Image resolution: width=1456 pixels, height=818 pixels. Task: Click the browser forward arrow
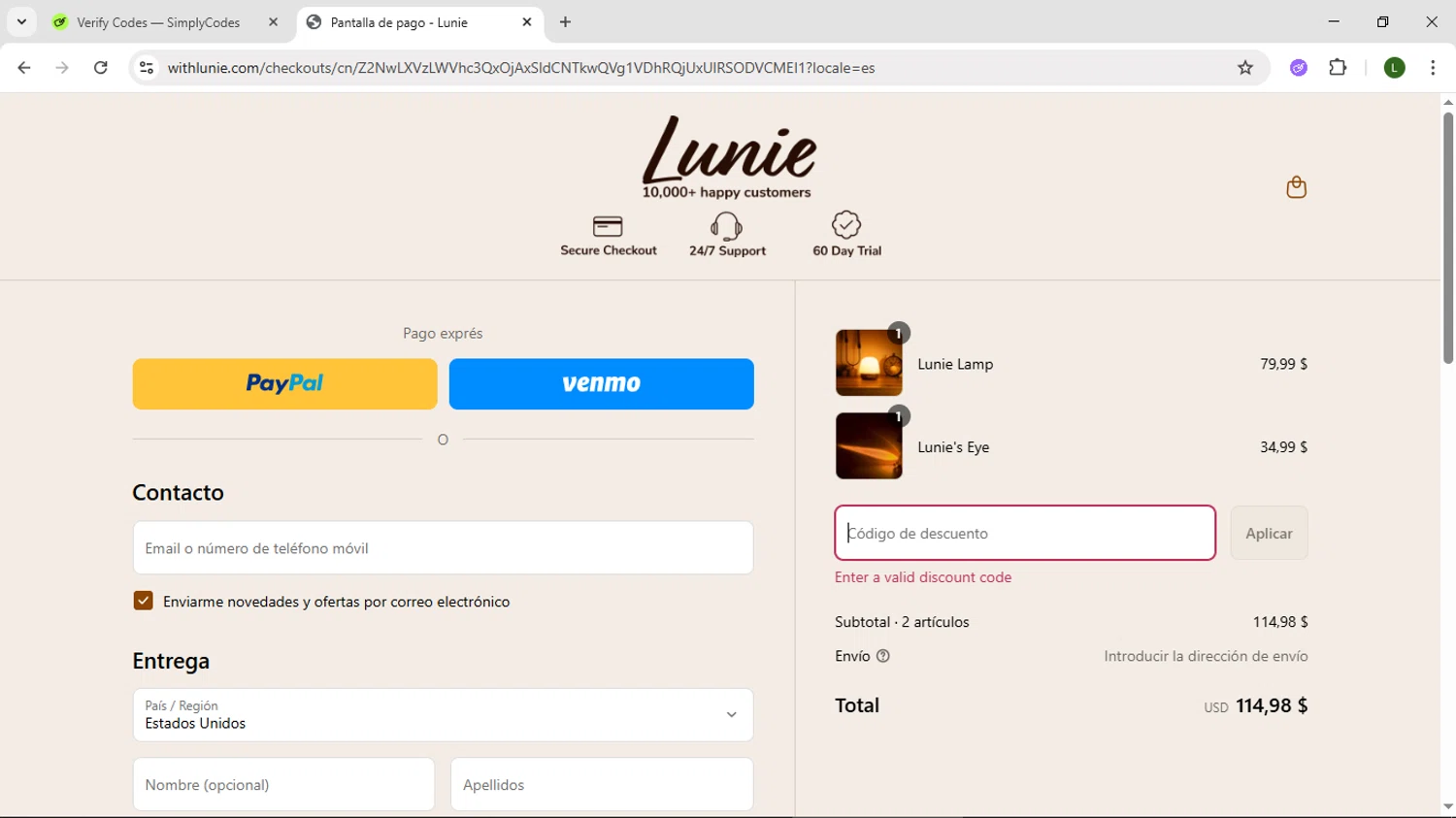tap(62, 68)
